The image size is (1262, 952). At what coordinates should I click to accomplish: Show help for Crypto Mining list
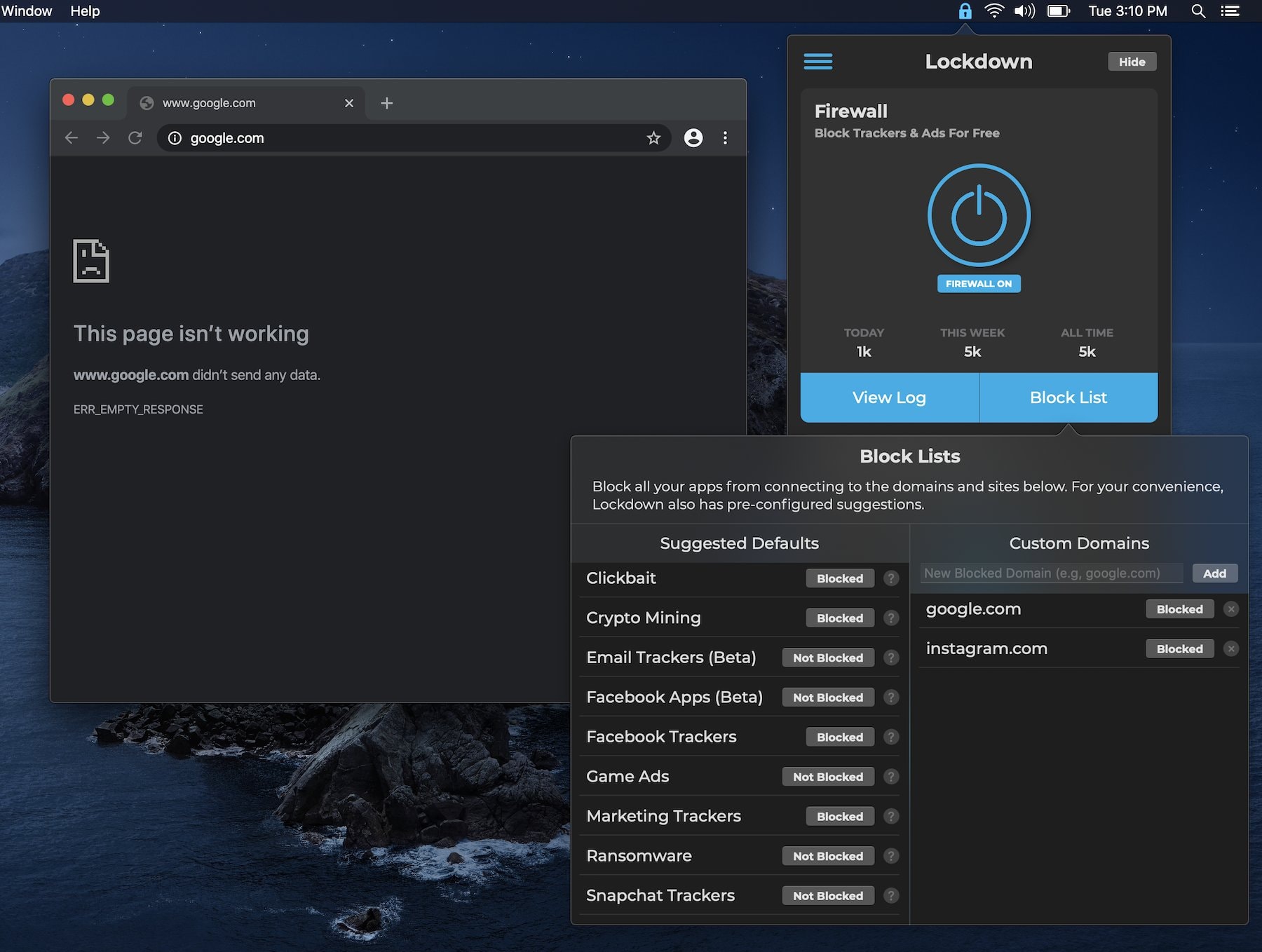tap(891, 618)
